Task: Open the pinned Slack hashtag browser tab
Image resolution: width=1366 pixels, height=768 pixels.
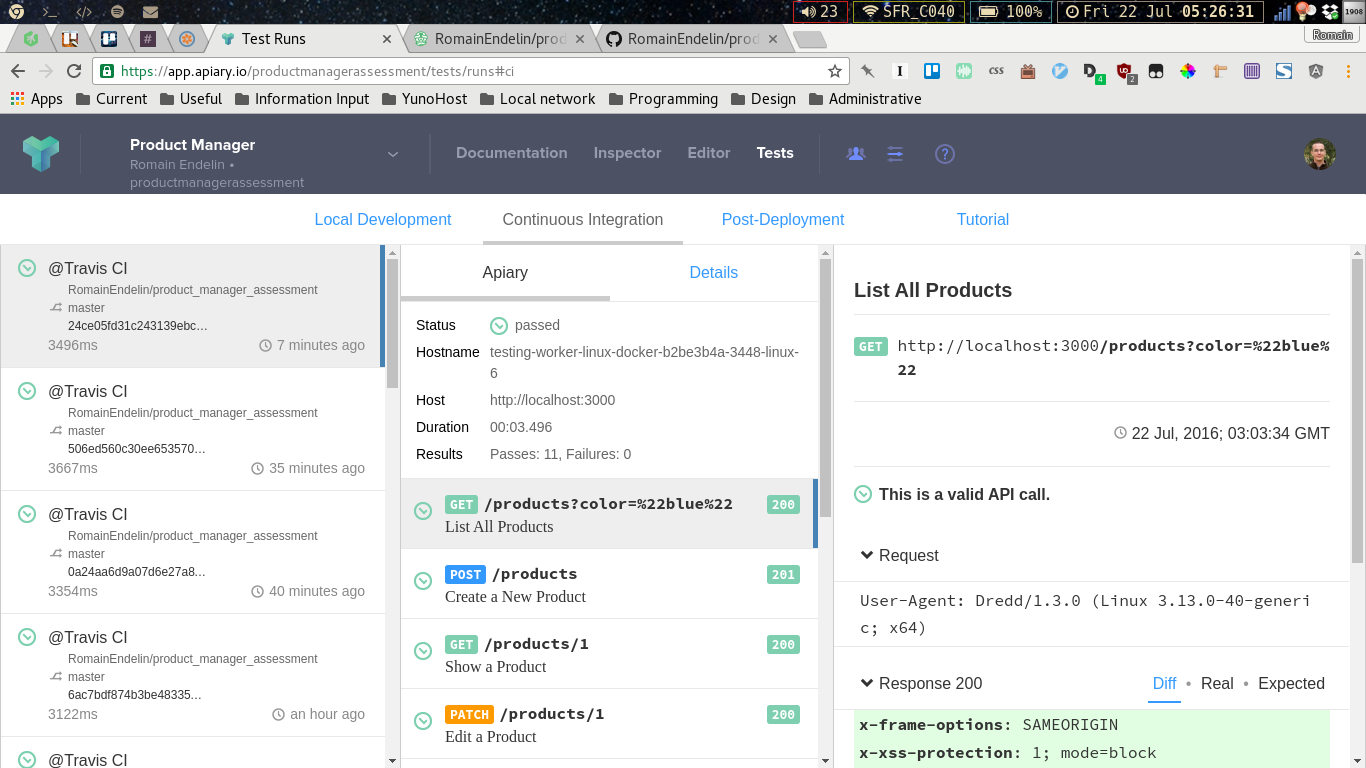Action: [x=147, y=39]
